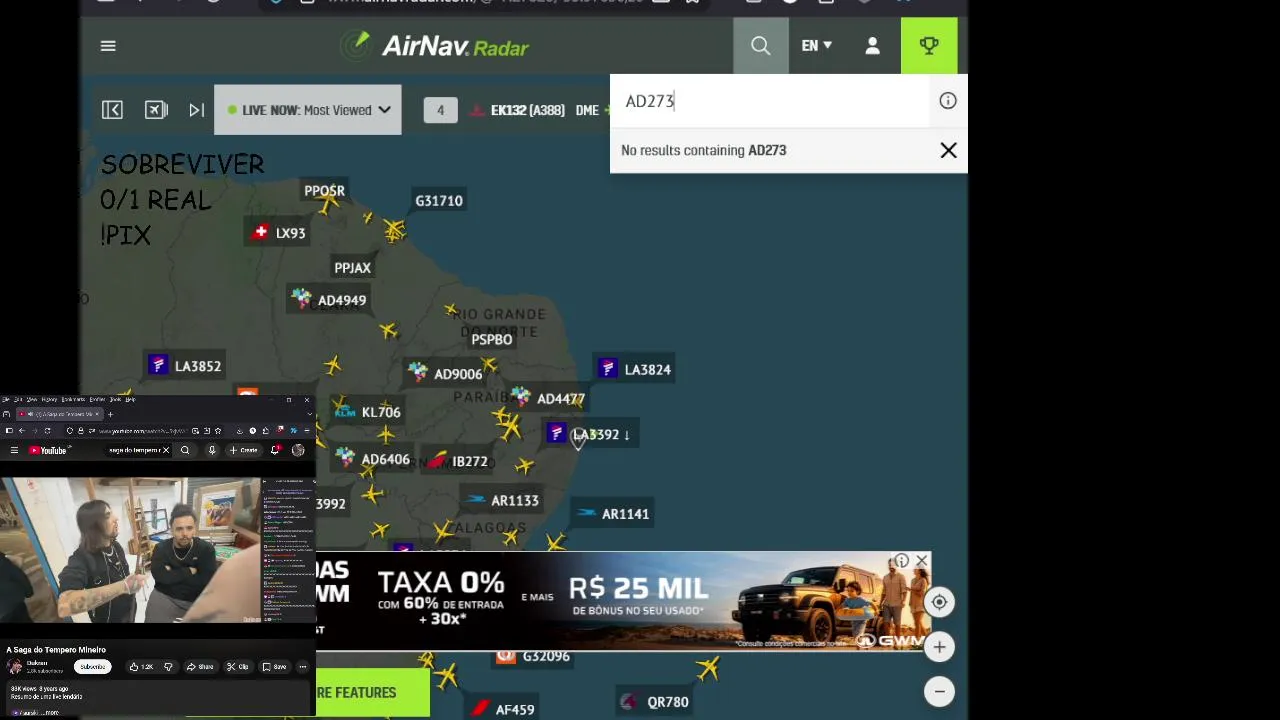Viewport: 1280px width, 720px height.
Task: Click the AirNav Radar logo
Action: (434, 45)
